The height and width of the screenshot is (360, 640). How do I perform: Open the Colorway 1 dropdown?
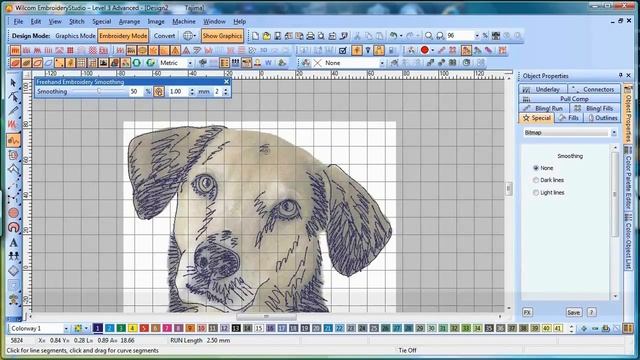coord(66,328)
